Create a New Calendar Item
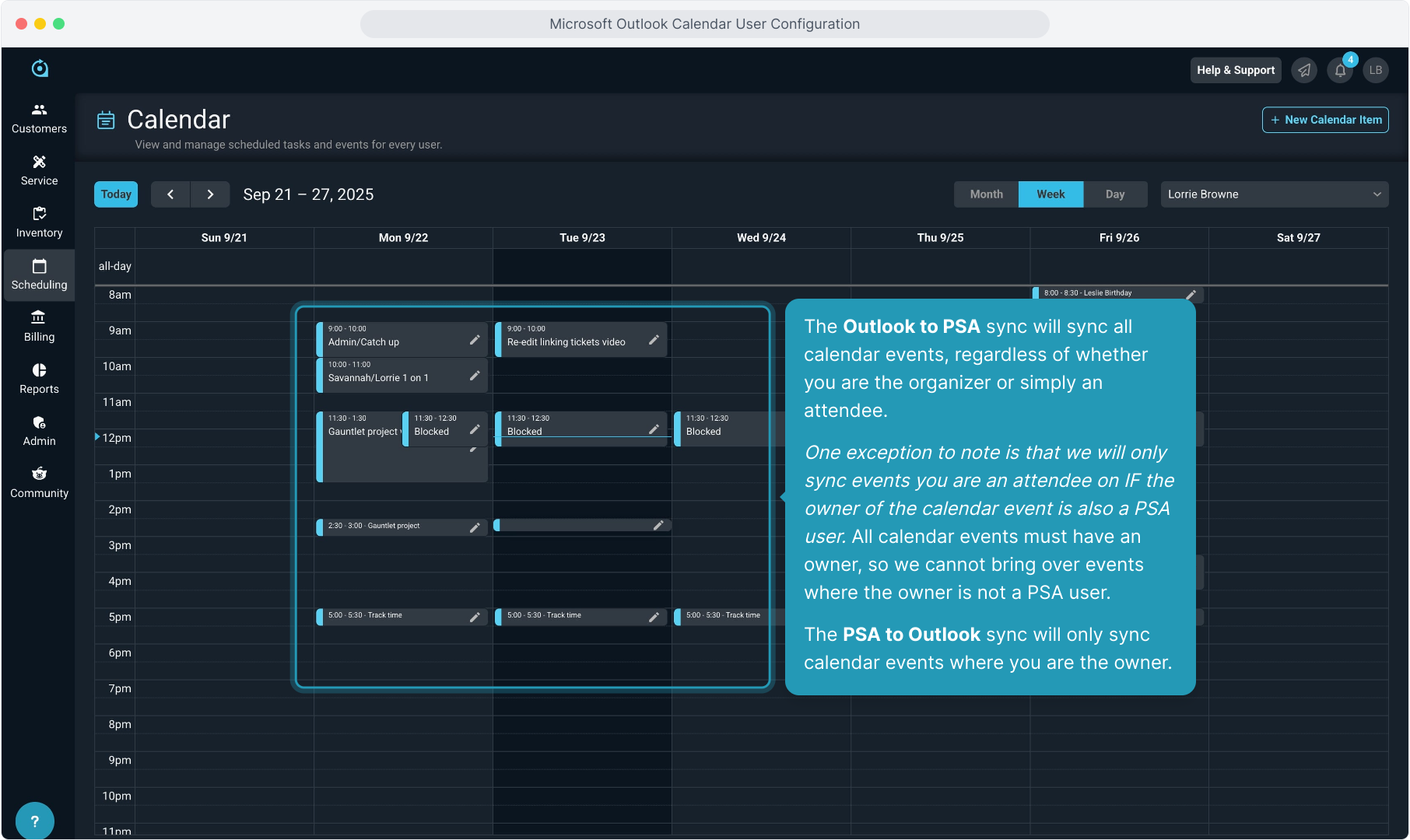Viewport: 1410px width, 840px height. (1325, 120)
